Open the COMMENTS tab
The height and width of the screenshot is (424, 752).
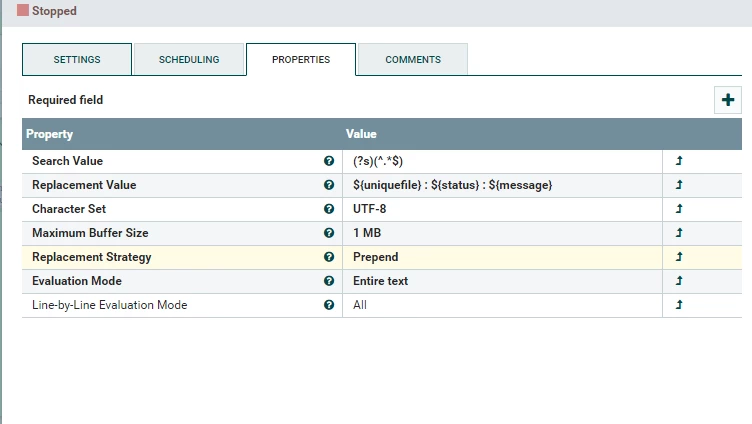(x=413, y=59)
